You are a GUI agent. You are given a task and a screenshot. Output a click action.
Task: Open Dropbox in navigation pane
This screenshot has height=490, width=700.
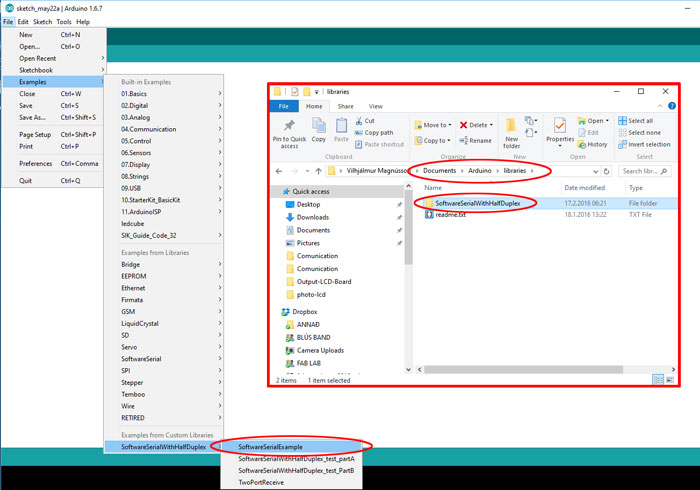point(305,312)
